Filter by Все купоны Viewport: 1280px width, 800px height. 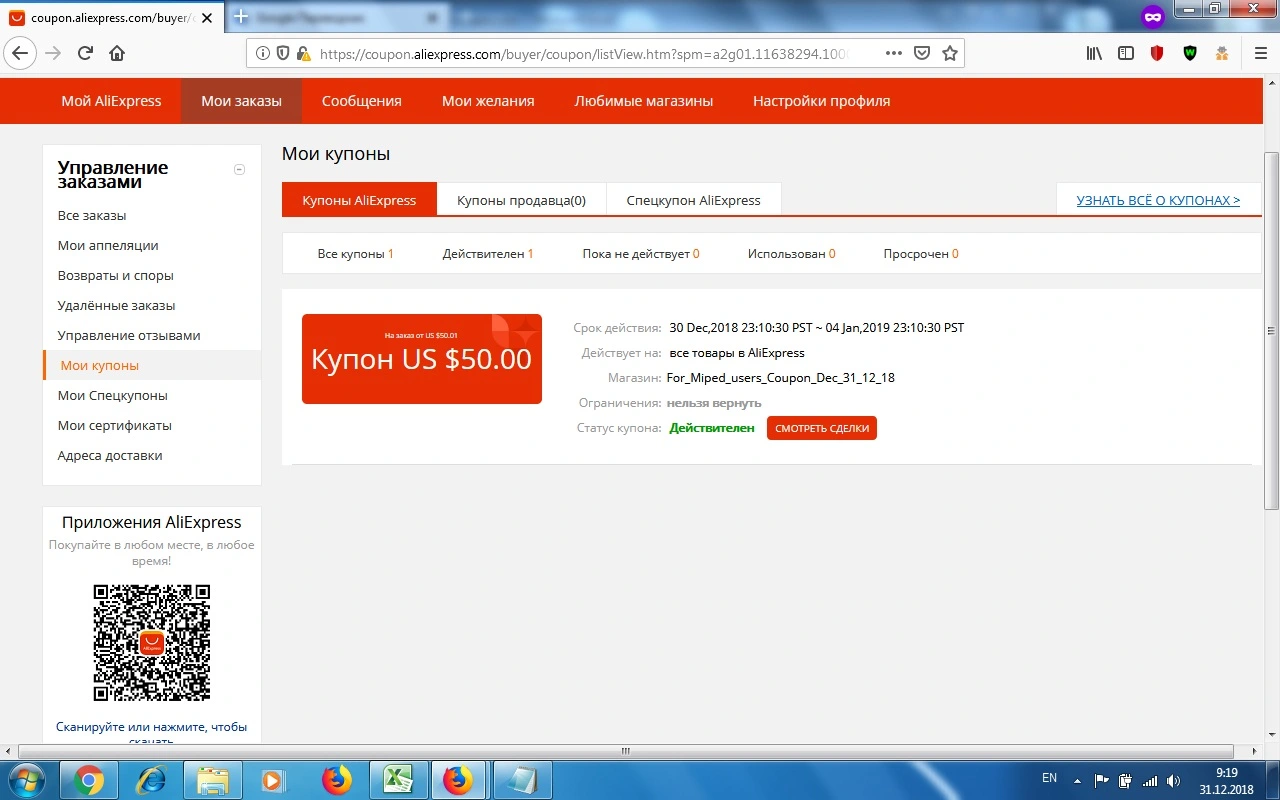(x=355, y=254)
